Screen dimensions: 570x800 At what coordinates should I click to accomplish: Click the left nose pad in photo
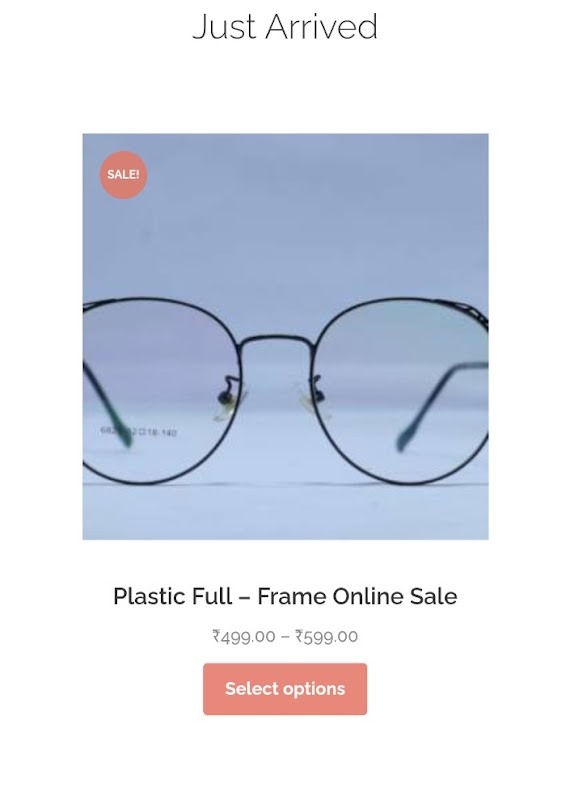[228, 399]
